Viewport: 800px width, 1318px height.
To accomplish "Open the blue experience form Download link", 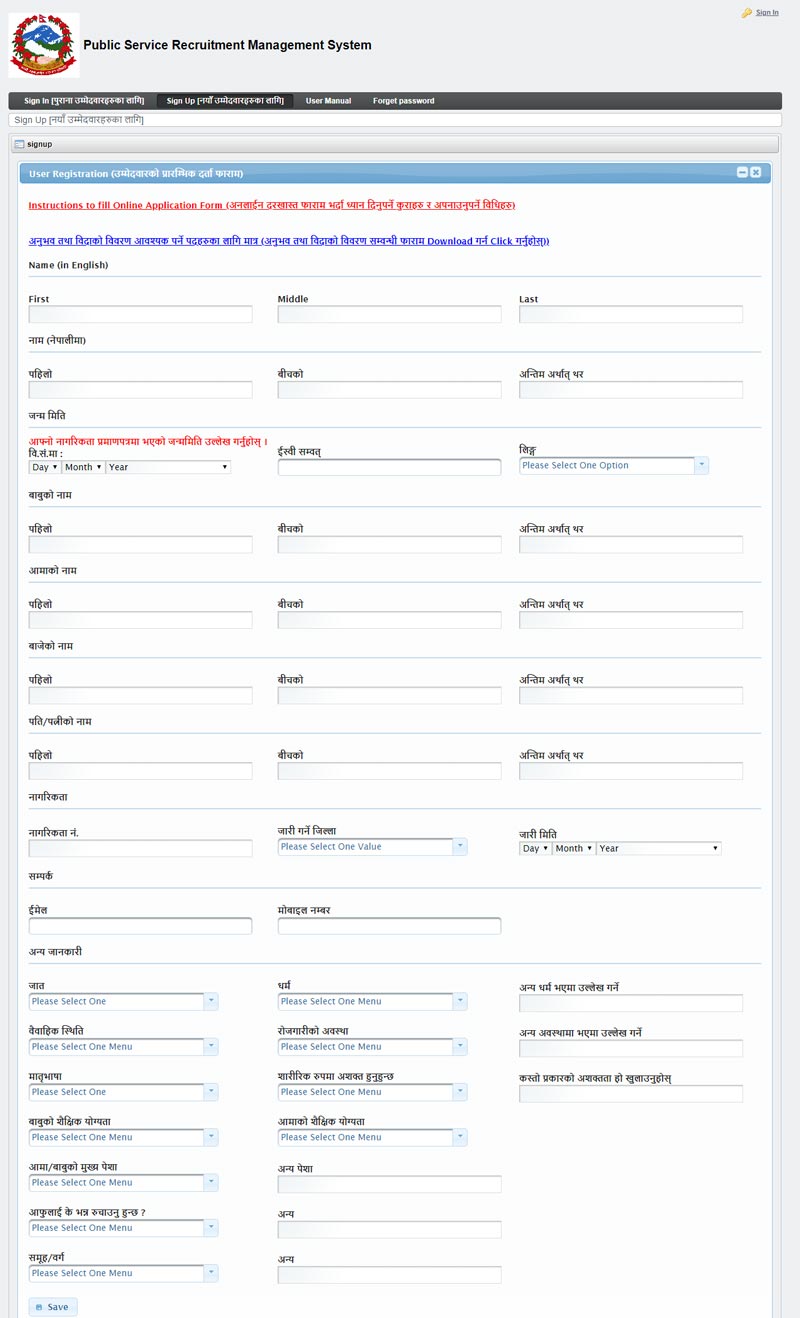I will pyautogui.click(x=289, y=241).
